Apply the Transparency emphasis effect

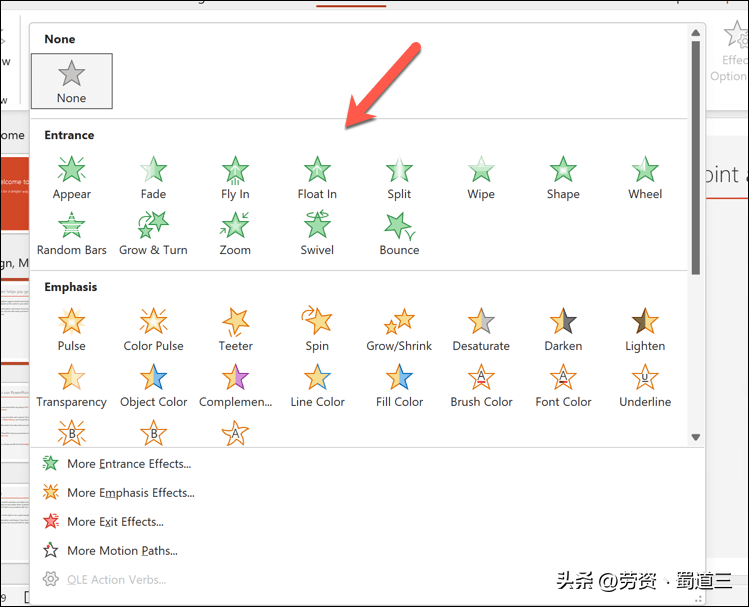click(72, 386)
